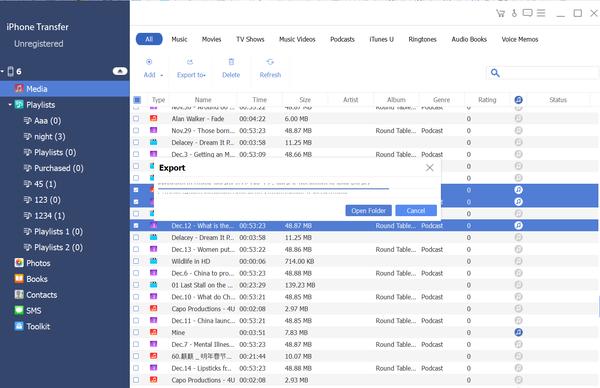Click type icon of Dec.13 podcast row

[153, 249]
